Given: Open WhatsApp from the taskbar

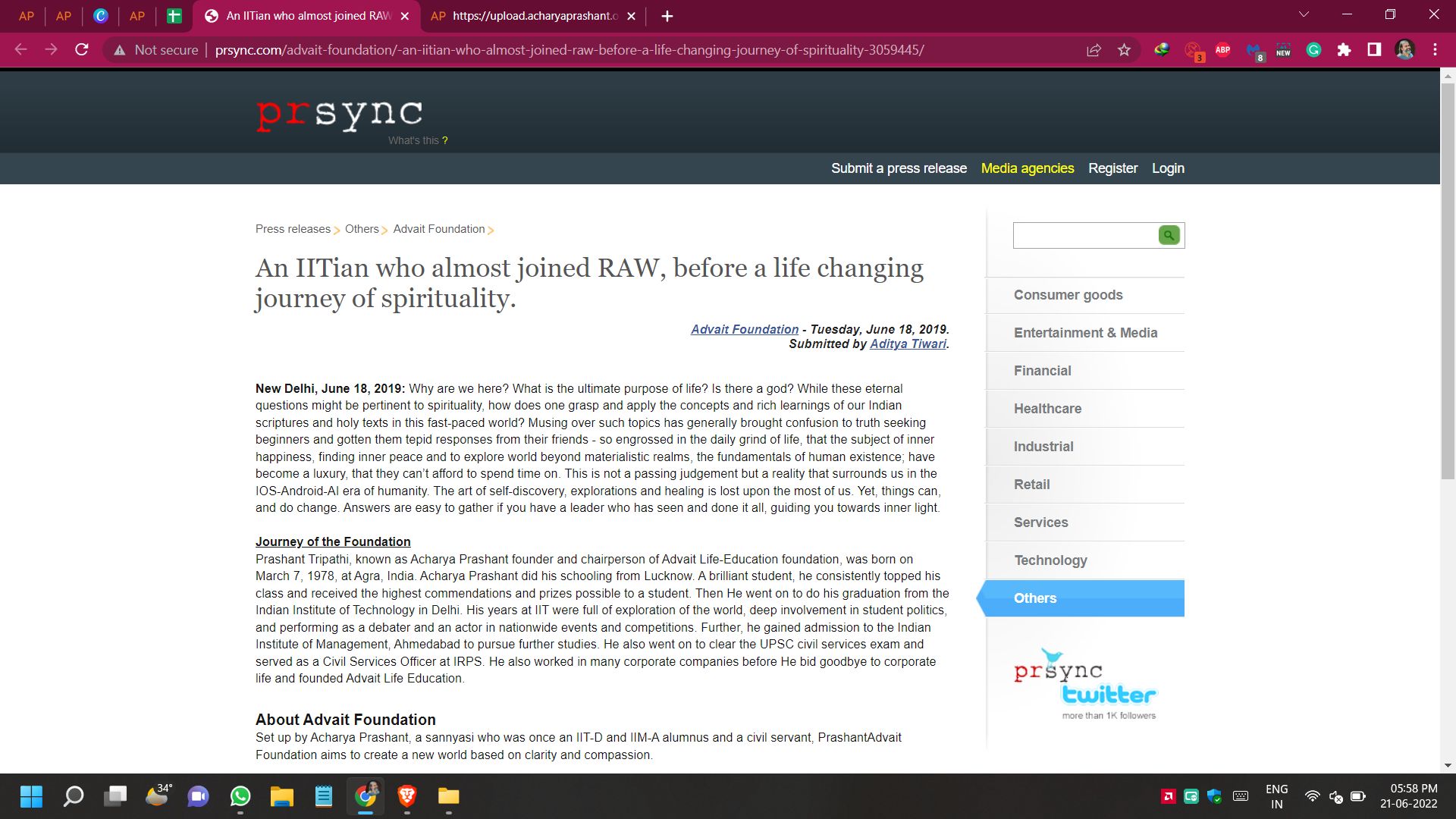Looking at the screenshot, I should tap(240, 795).
